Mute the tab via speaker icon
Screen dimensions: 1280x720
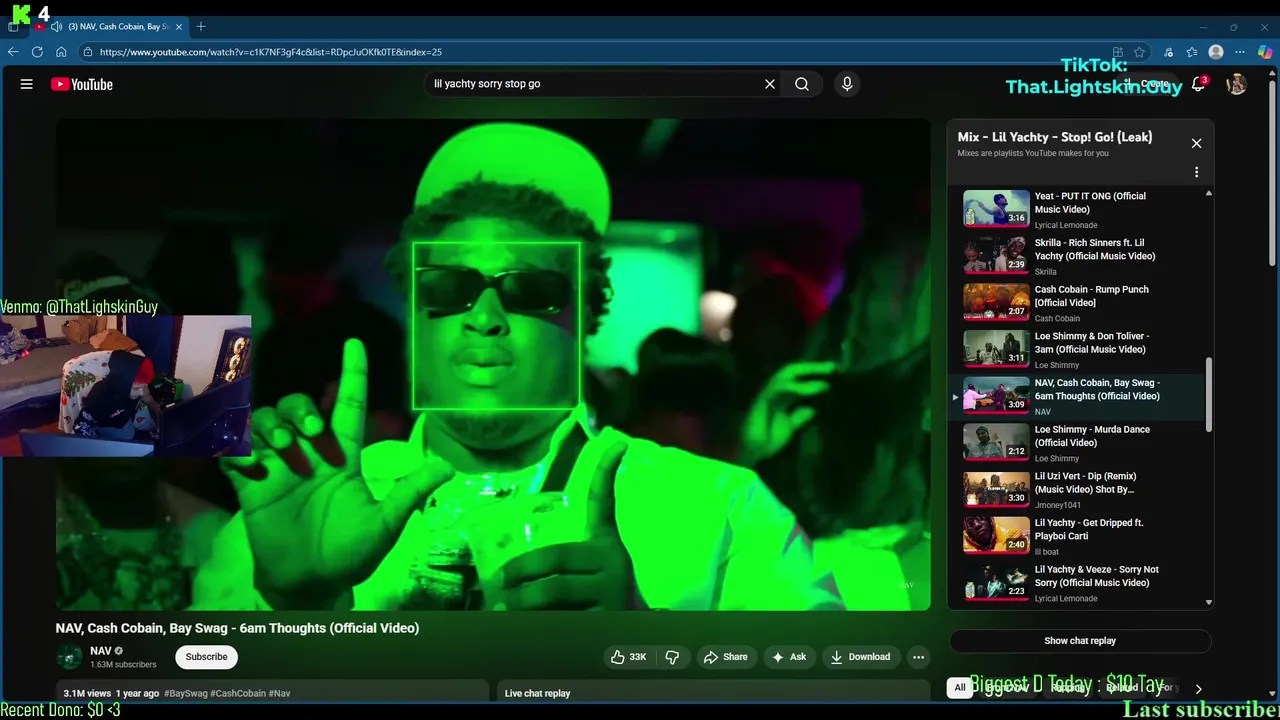56,26
